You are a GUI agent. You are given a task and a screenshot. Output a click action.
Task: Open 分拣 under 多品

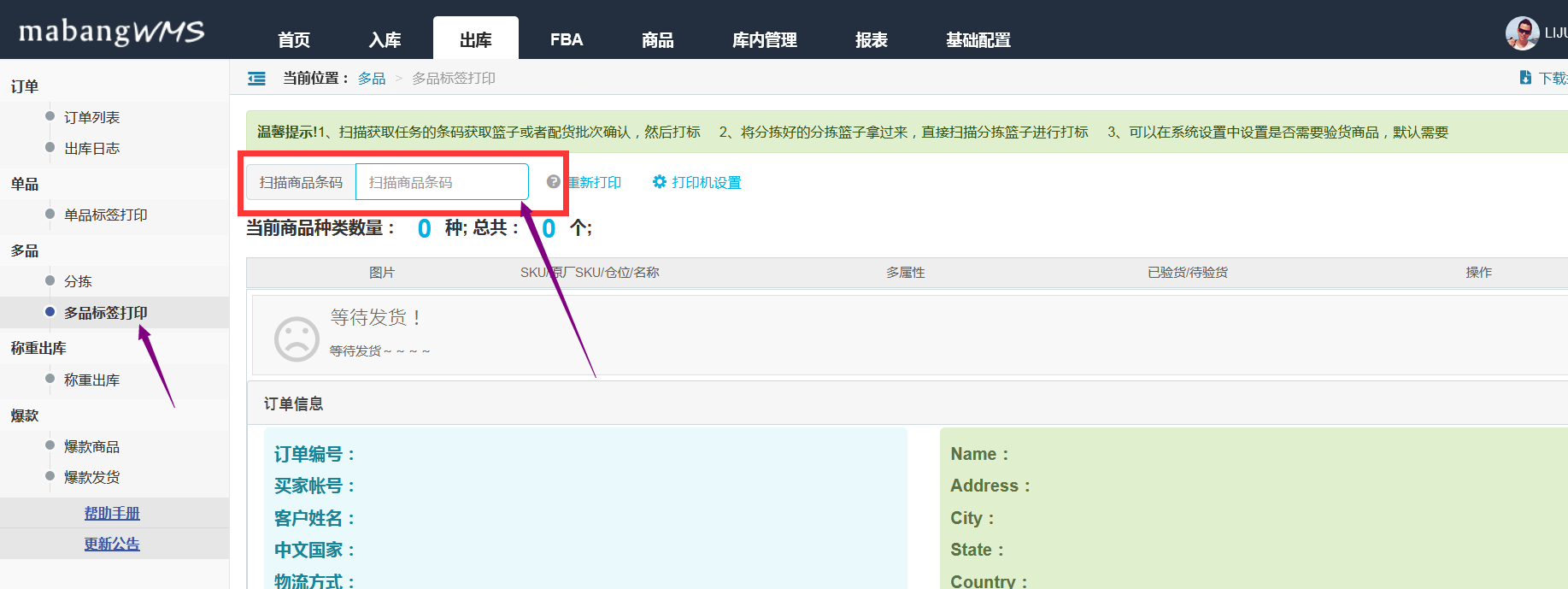[x=78, y=281]
